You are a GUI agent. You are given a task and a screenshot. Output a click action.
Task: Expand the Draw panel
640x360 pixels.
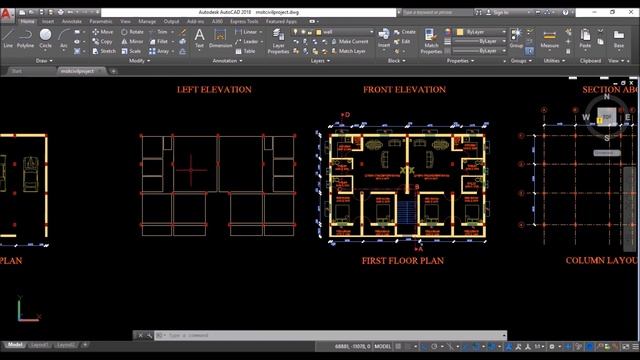point(44,61)
